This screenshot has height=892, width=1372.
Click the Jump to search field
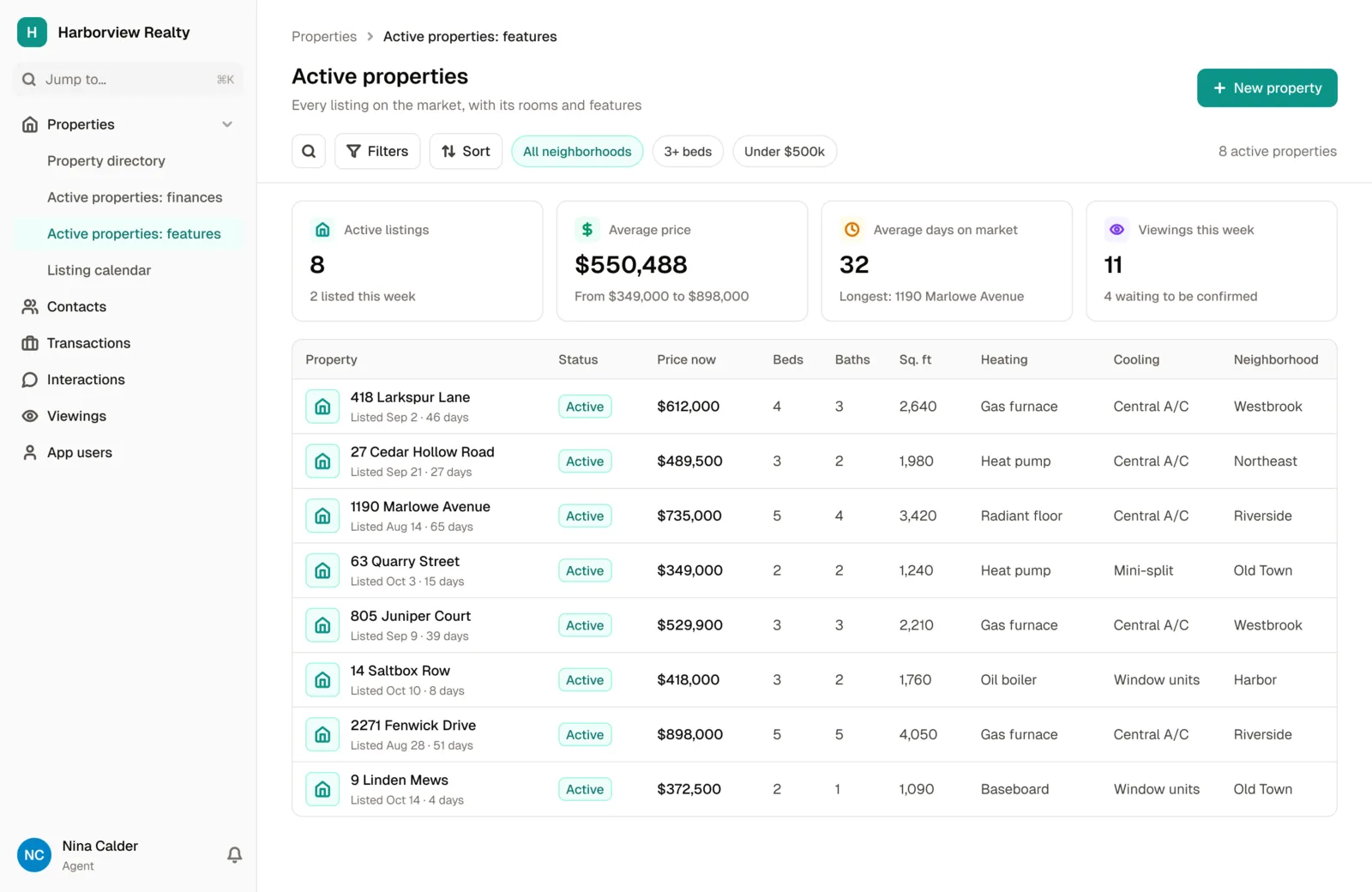coord(129,79)
